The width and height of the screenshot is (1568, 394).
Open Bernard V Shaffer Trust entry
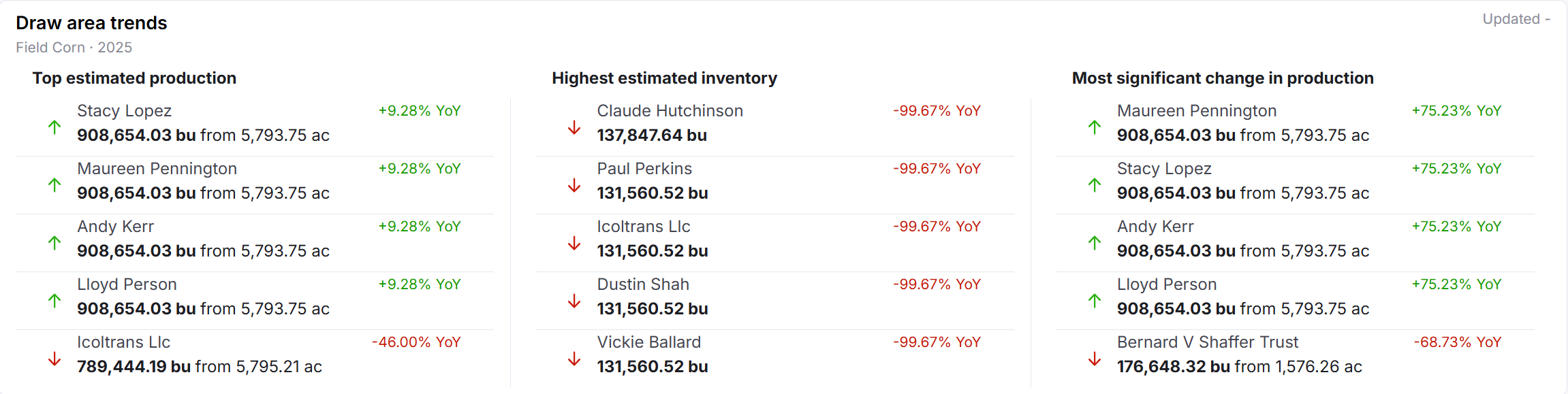(x=1207, y=342)
